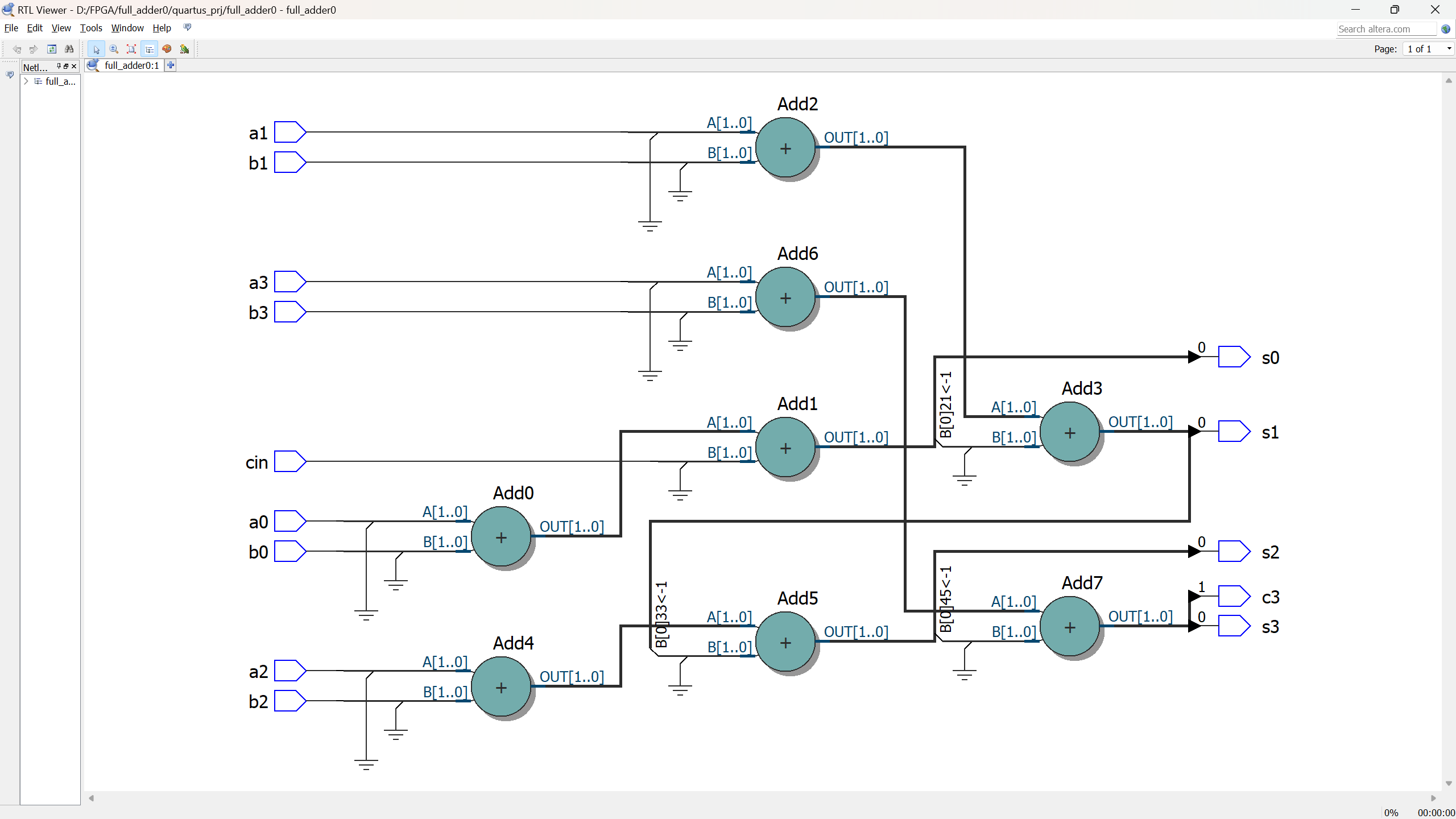
Task: Select the Add6 adder node
Action: pos(785,297)
